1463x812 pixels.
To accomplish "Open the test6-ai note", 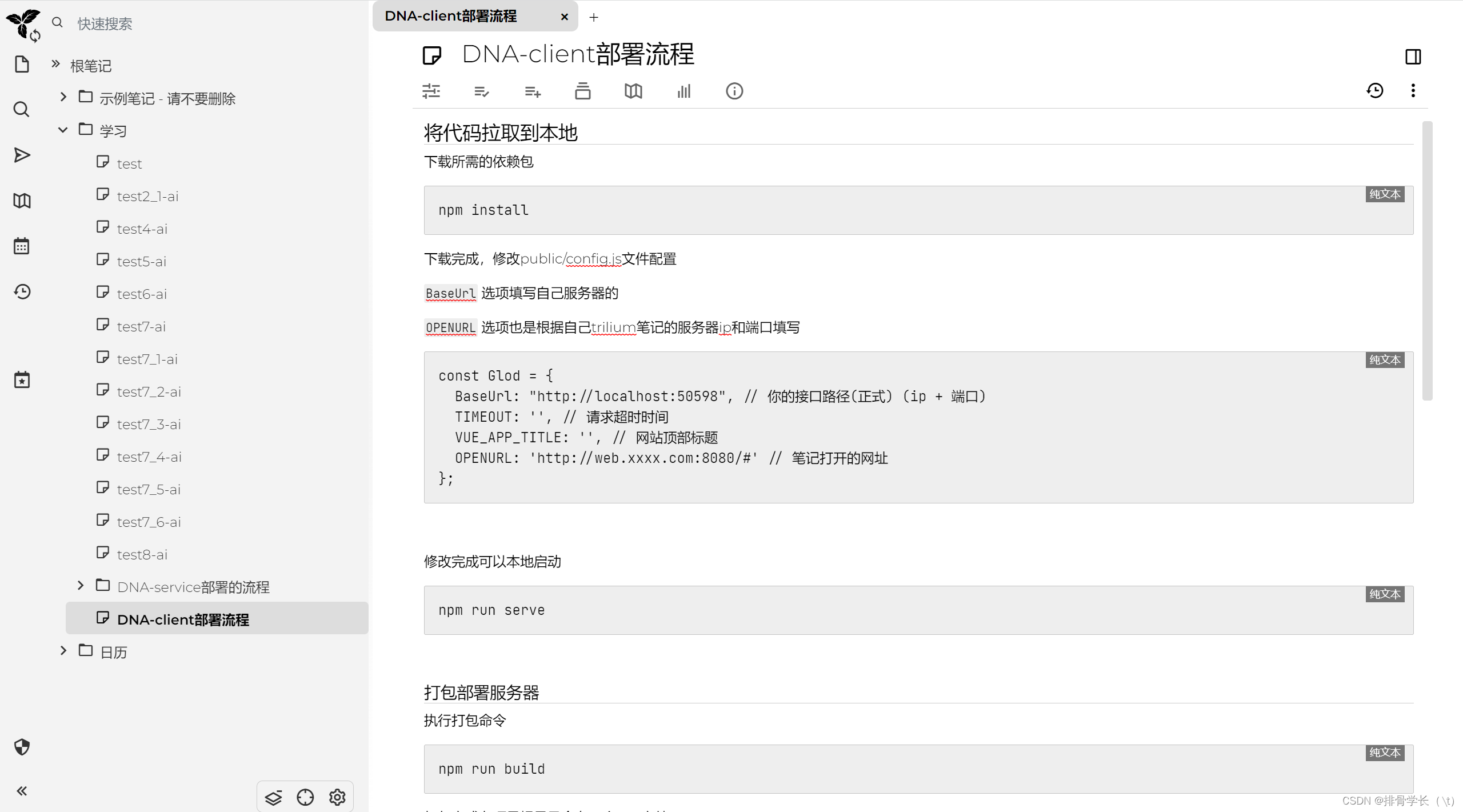I will 142,294.
